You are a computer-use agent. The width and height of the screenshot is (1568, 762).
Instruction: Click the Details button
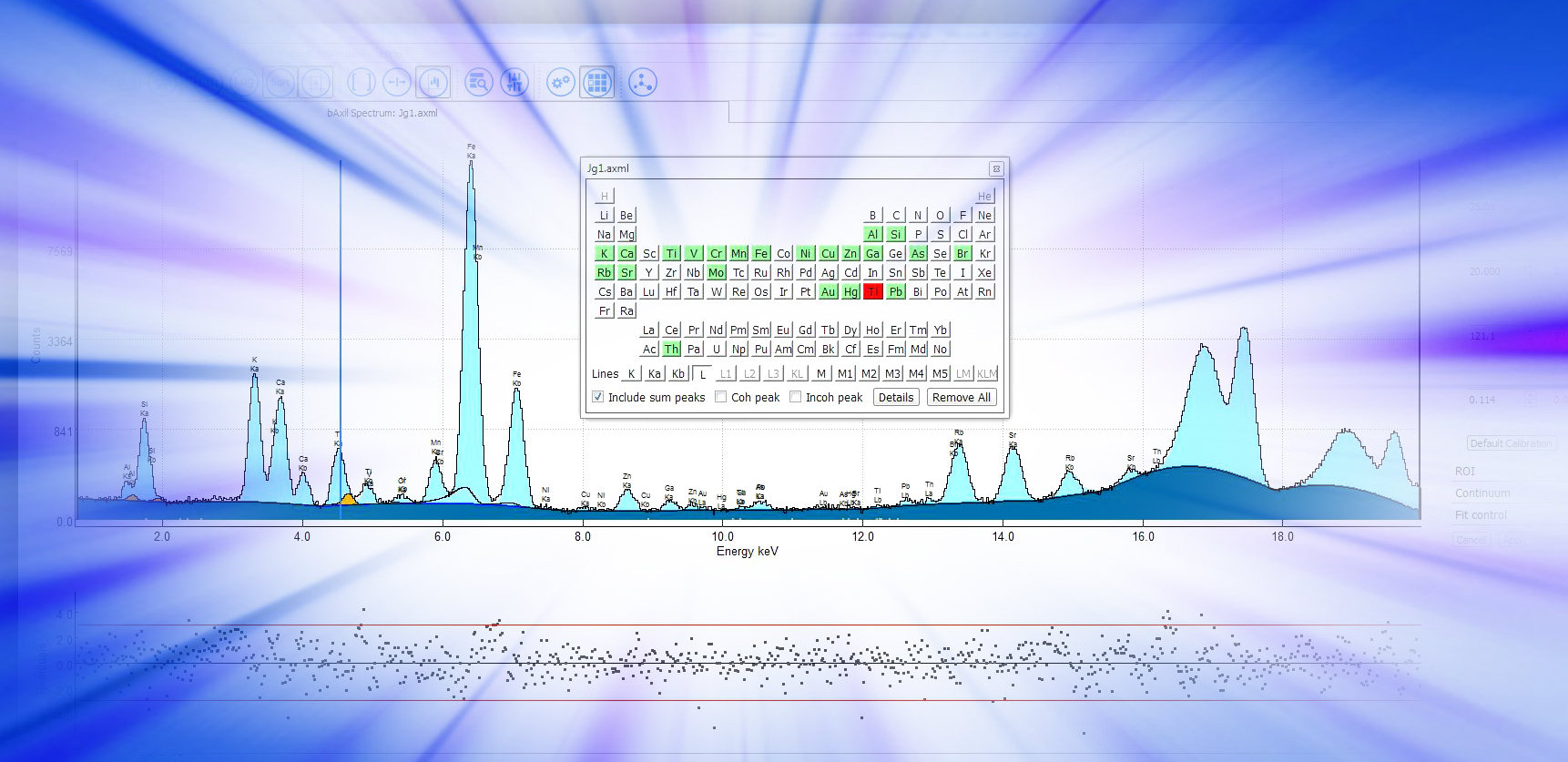pyautogui.click(x=896, y=397)
